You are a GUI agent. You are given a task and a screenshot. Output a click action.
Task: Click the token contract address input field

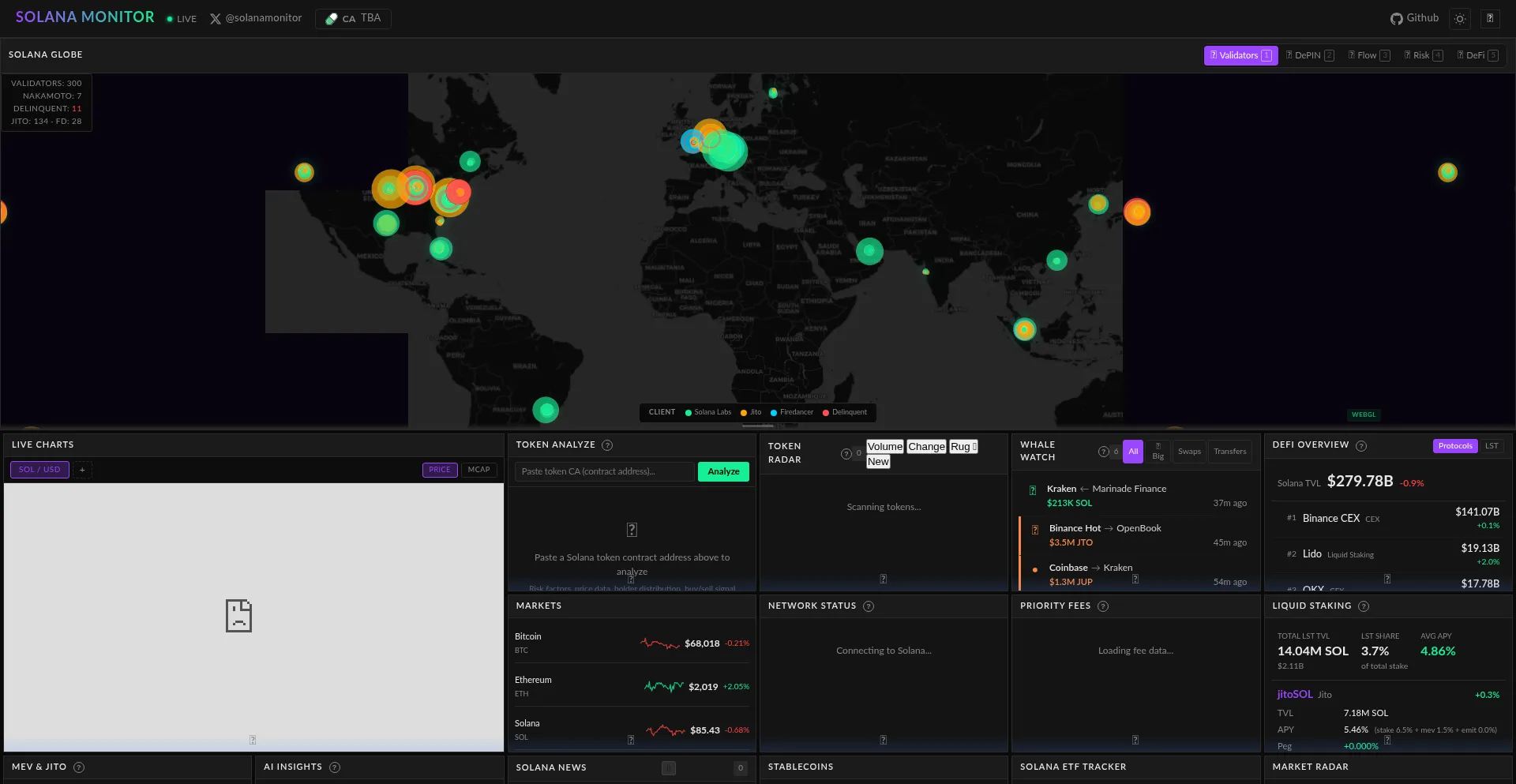604,471
